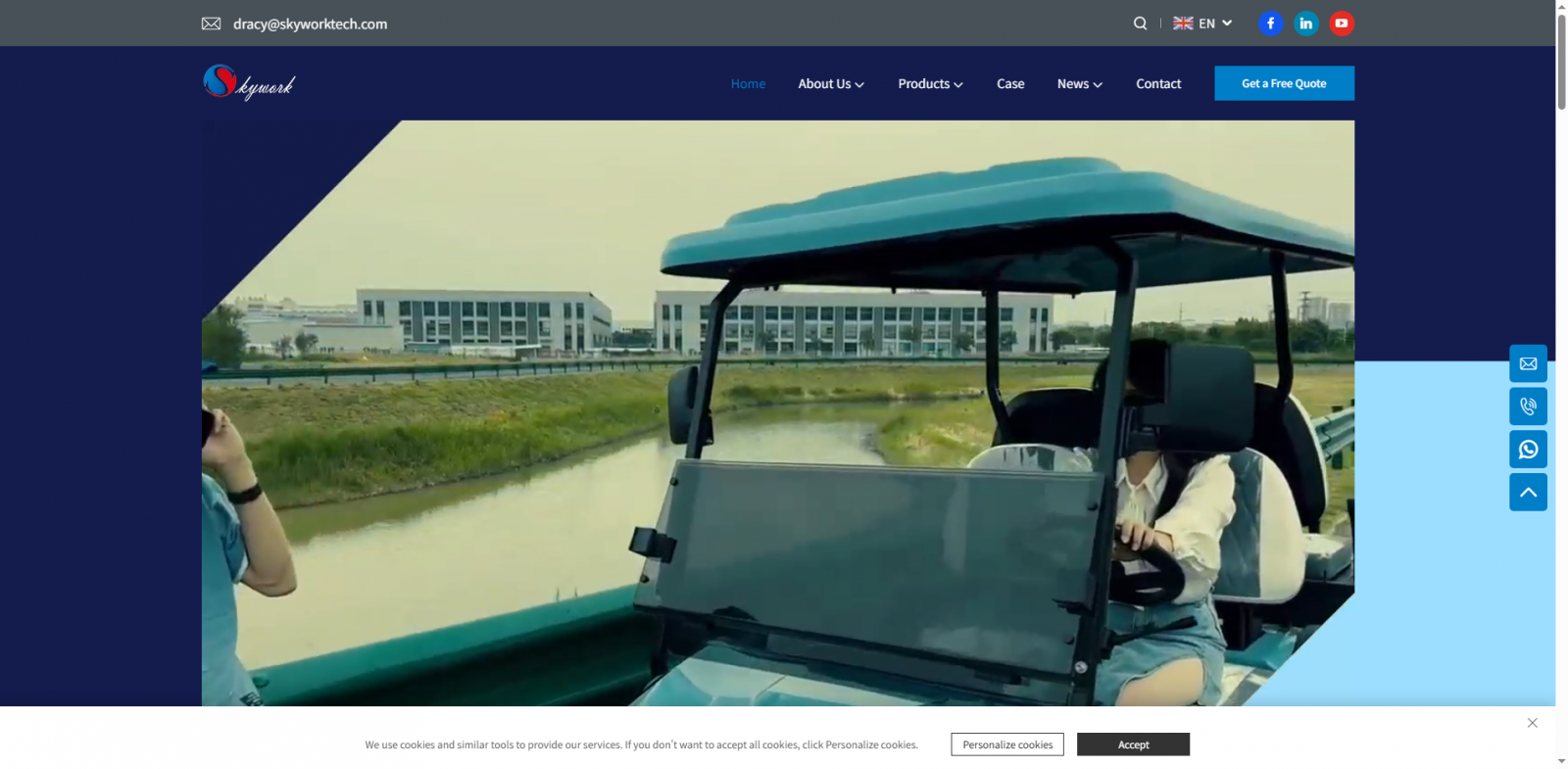Click the Personalize cookies button
The width and height of the screenshot is (1568, 769).
(1006, 745)
